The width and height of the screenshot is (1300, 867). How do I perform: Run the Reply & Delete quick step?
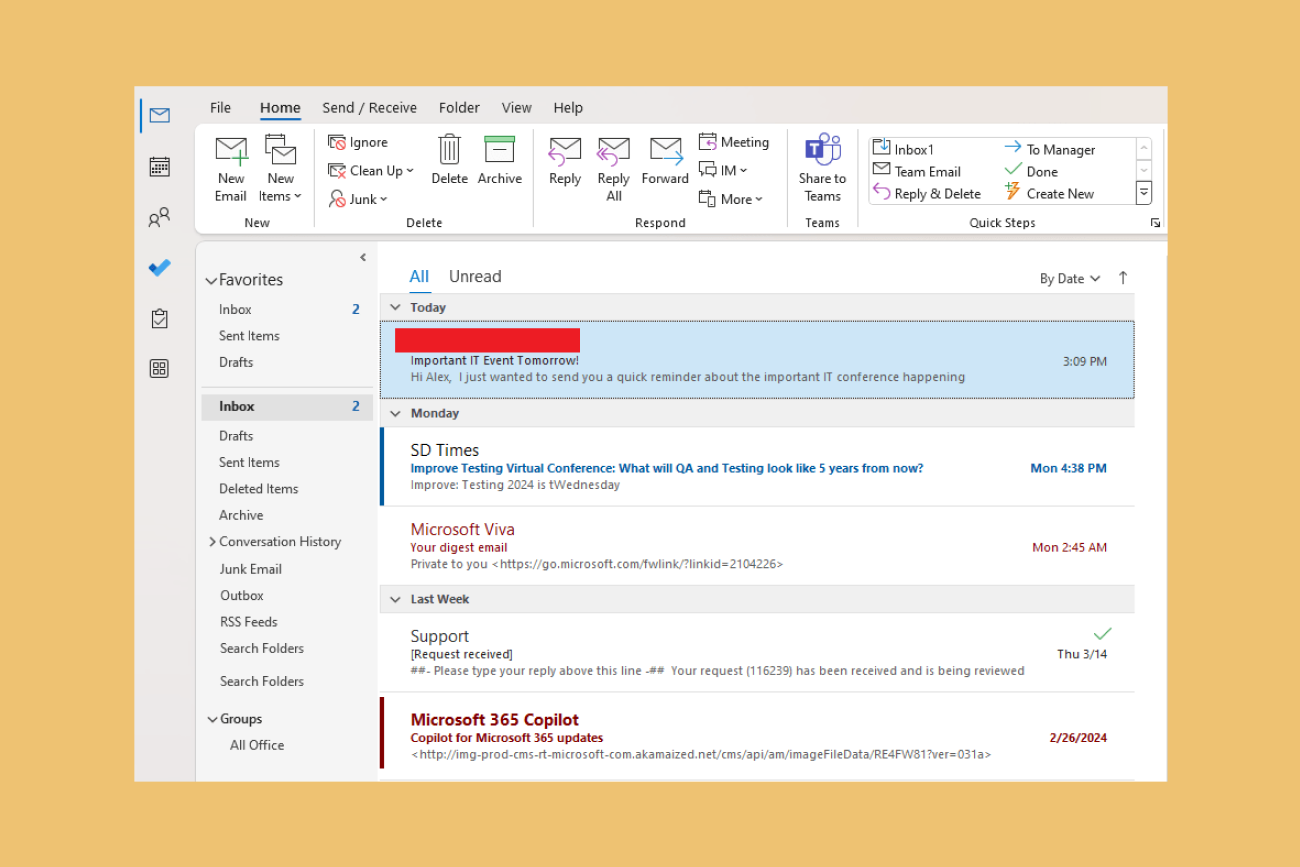(927, 193)
